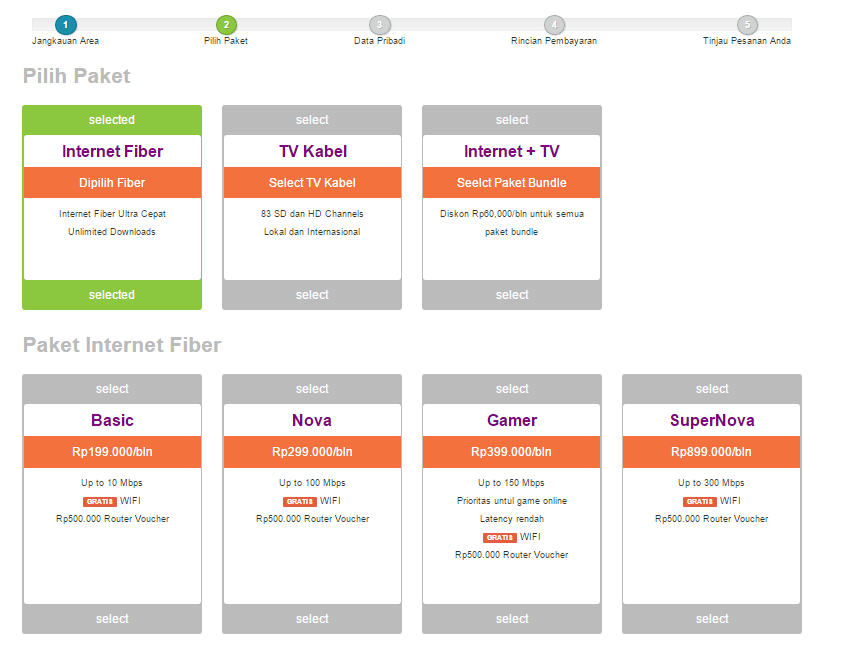856x652 pixels.
Task: Jump to step 3 Data Pribadi circle
Action: tap(379, 24)
